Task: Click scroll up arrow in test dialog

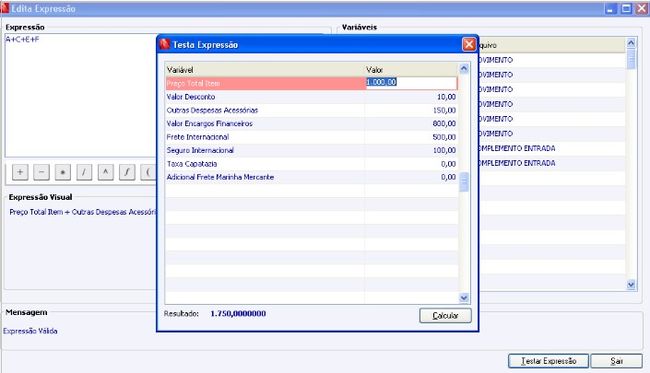Action: point(464,68)
